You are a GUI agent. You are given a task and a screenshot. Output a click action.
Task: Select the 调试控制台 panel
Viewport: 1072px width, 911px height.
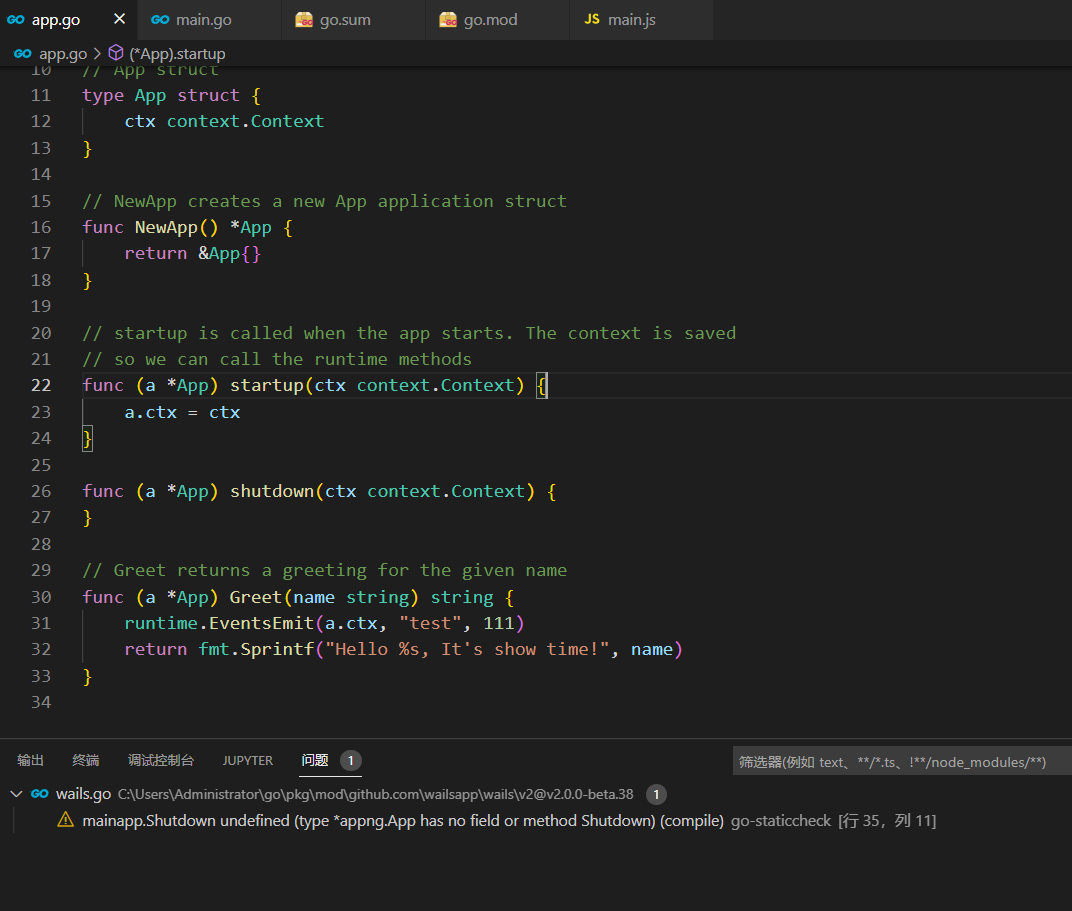161,760
